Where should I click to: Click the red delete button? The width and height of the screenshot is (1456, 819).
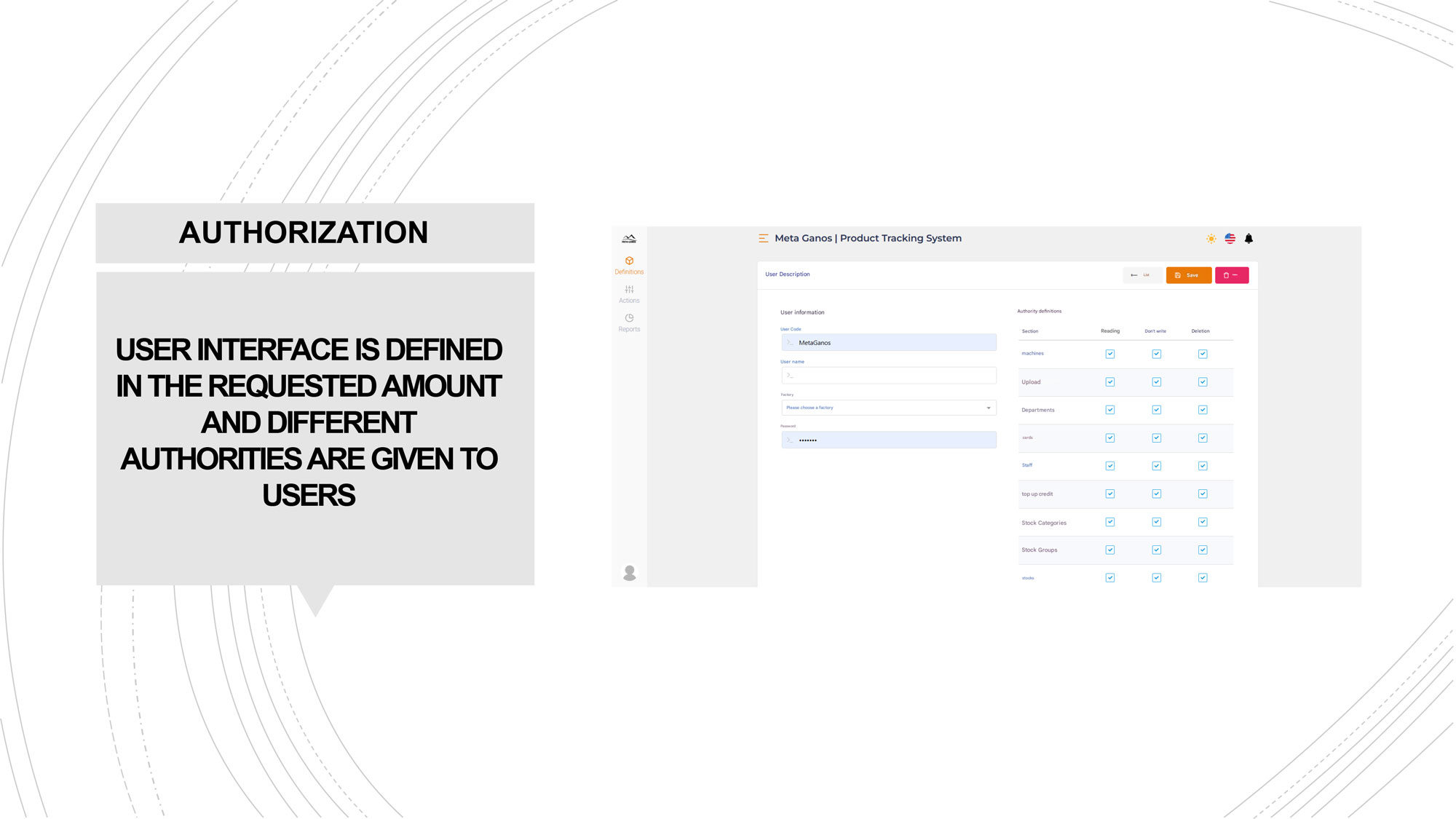pos(1232,275)
